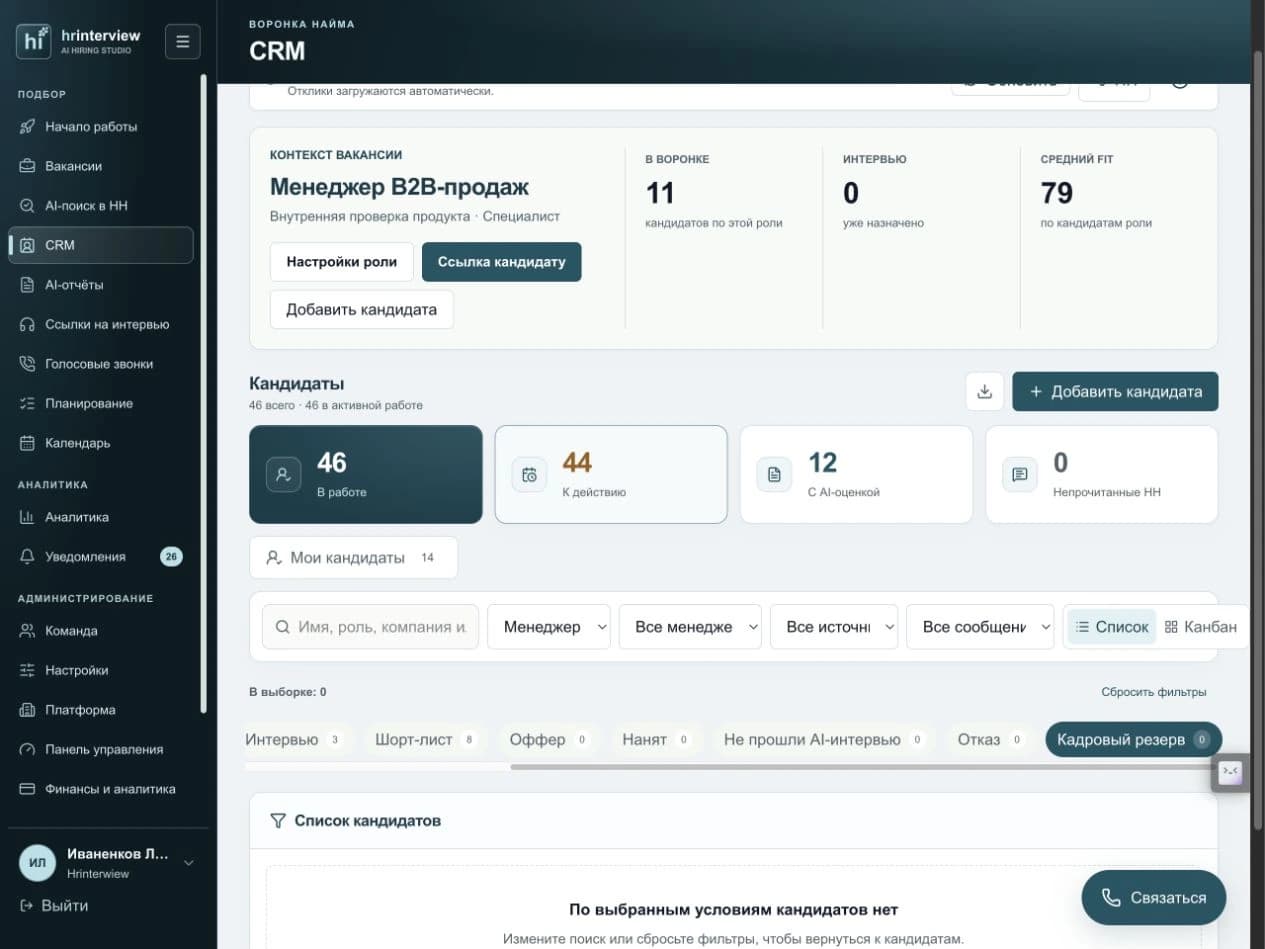Switch to Канбан view
The width and height of the screenshot is (1265, 949).
[1200, 627]
